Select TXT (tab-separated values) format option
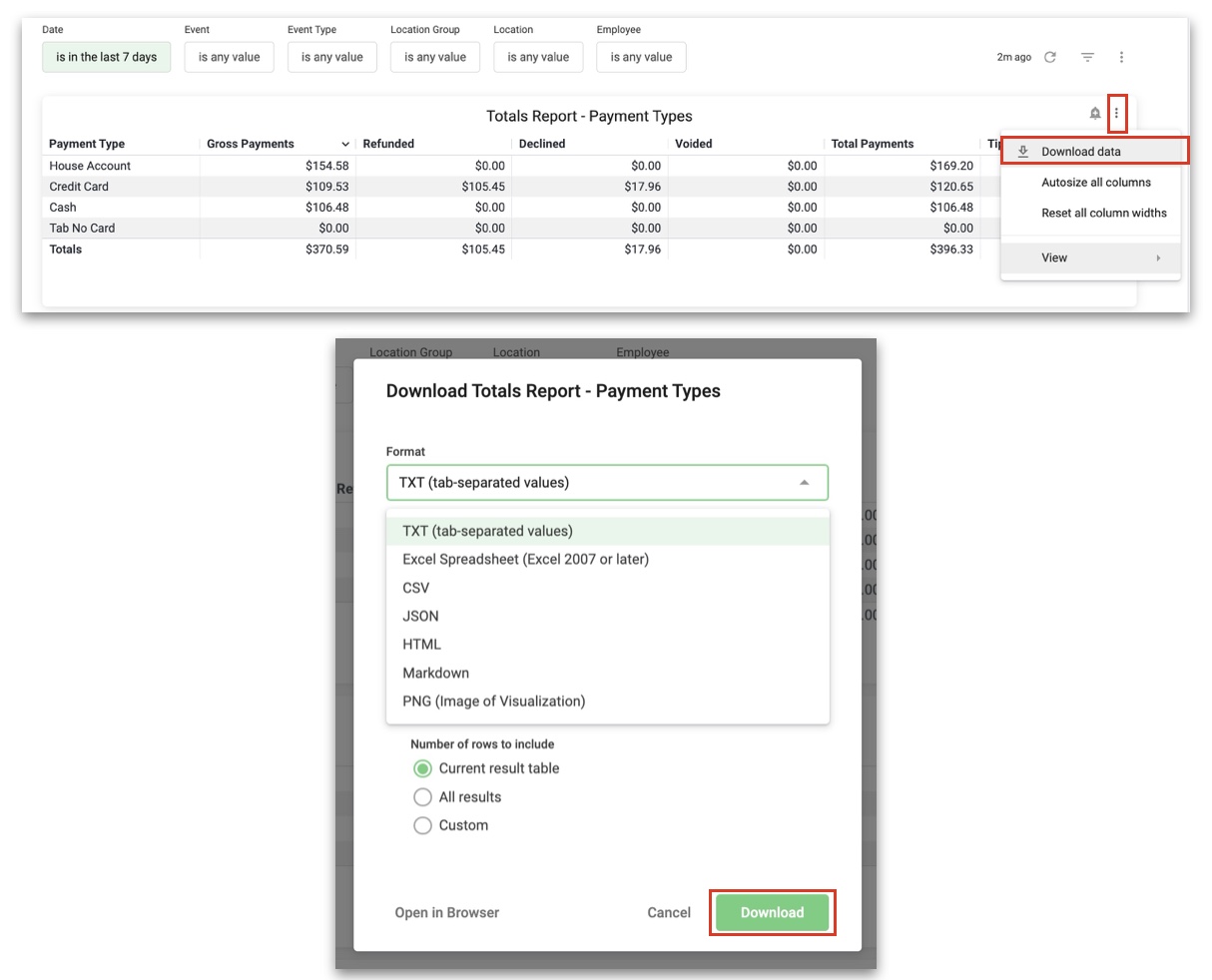 pos(607,531)
